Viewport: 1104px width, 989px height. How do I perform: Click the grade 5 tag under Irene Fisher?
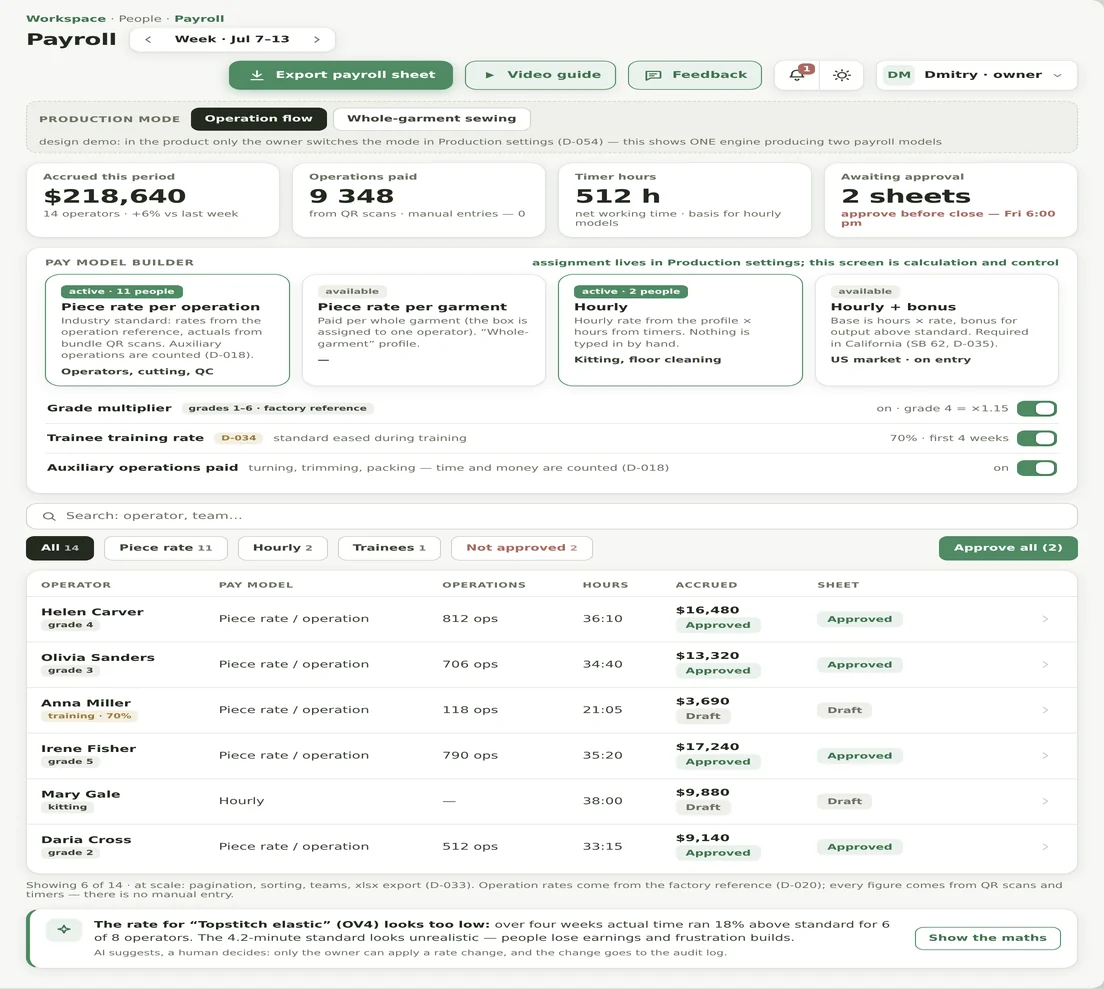(70, 762)
